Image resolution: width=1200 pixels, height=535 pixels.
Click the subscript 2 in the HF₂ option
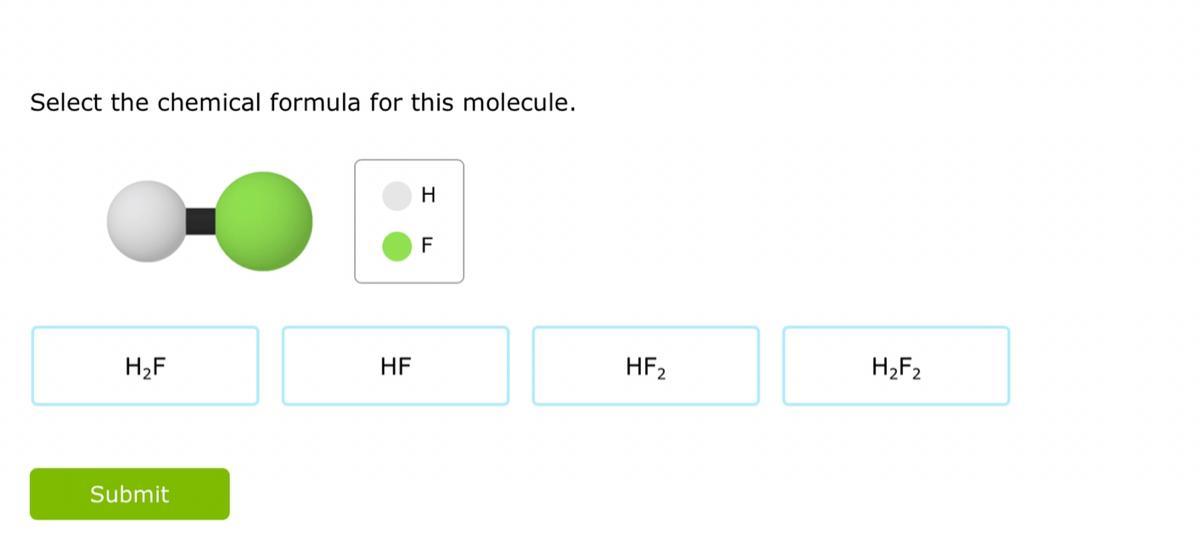point(662,374)
